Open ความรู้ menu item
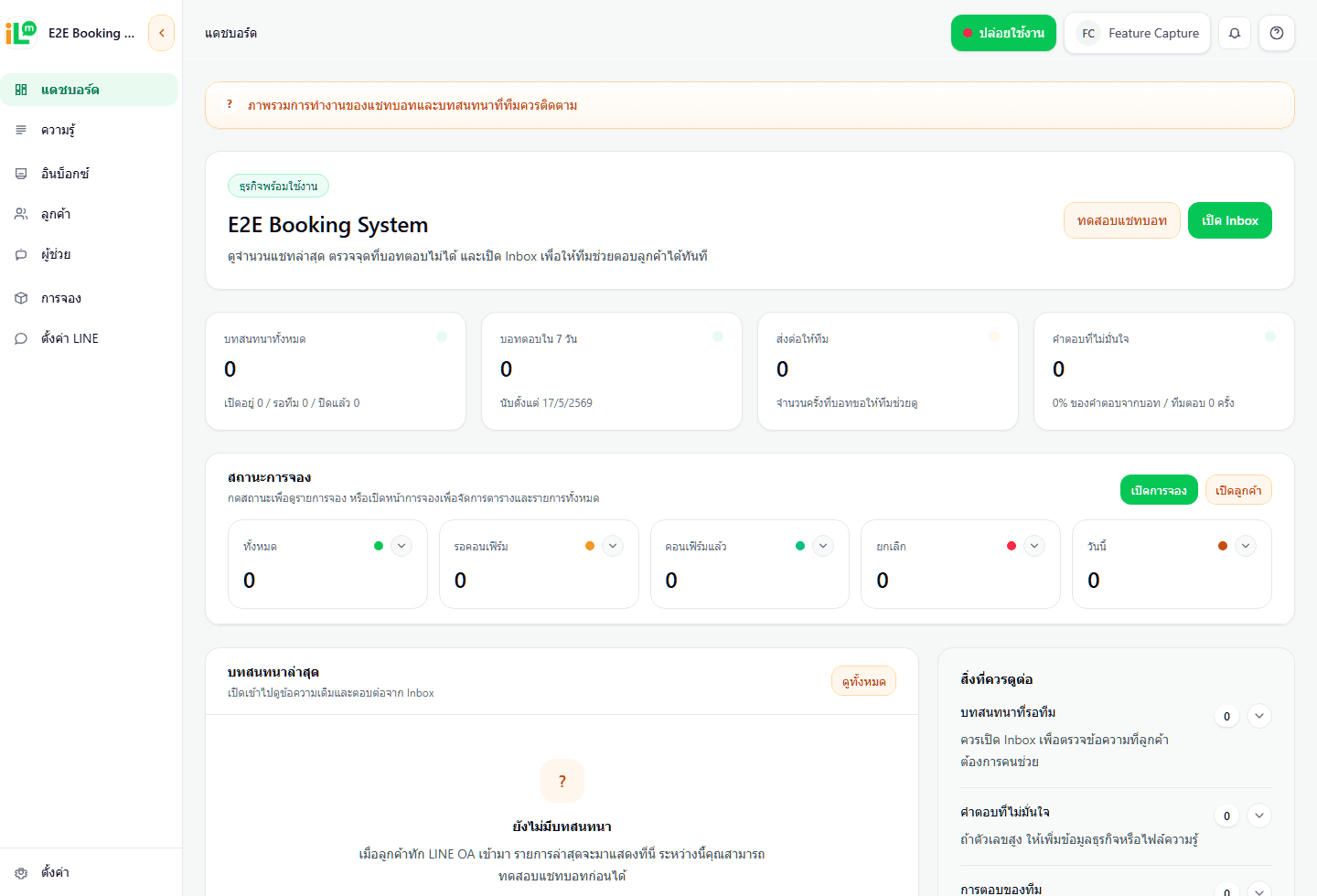The height and width of the screenshot is (896, 1317). coord(89,130)
